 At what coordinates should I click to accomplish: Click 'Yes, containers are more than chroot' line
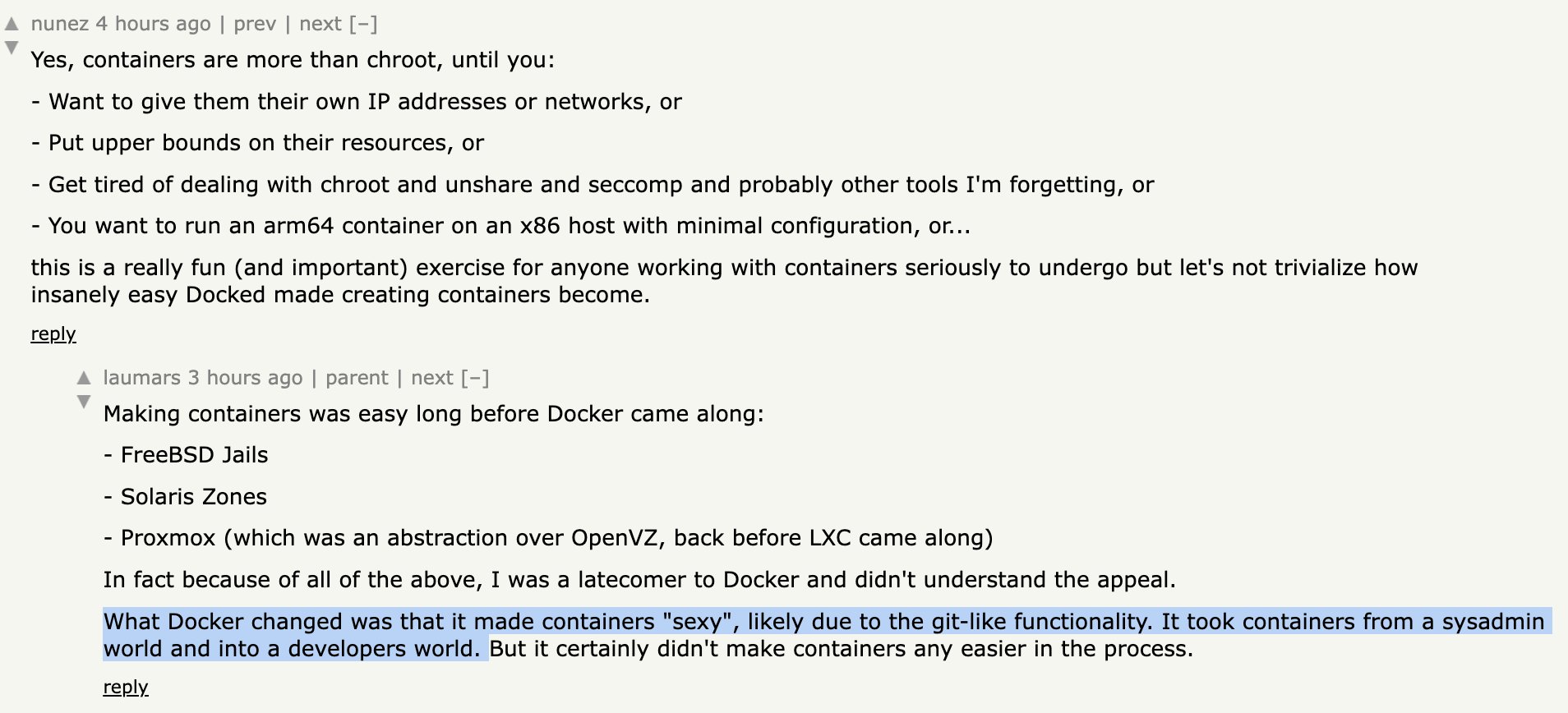[x=293, y=60]
